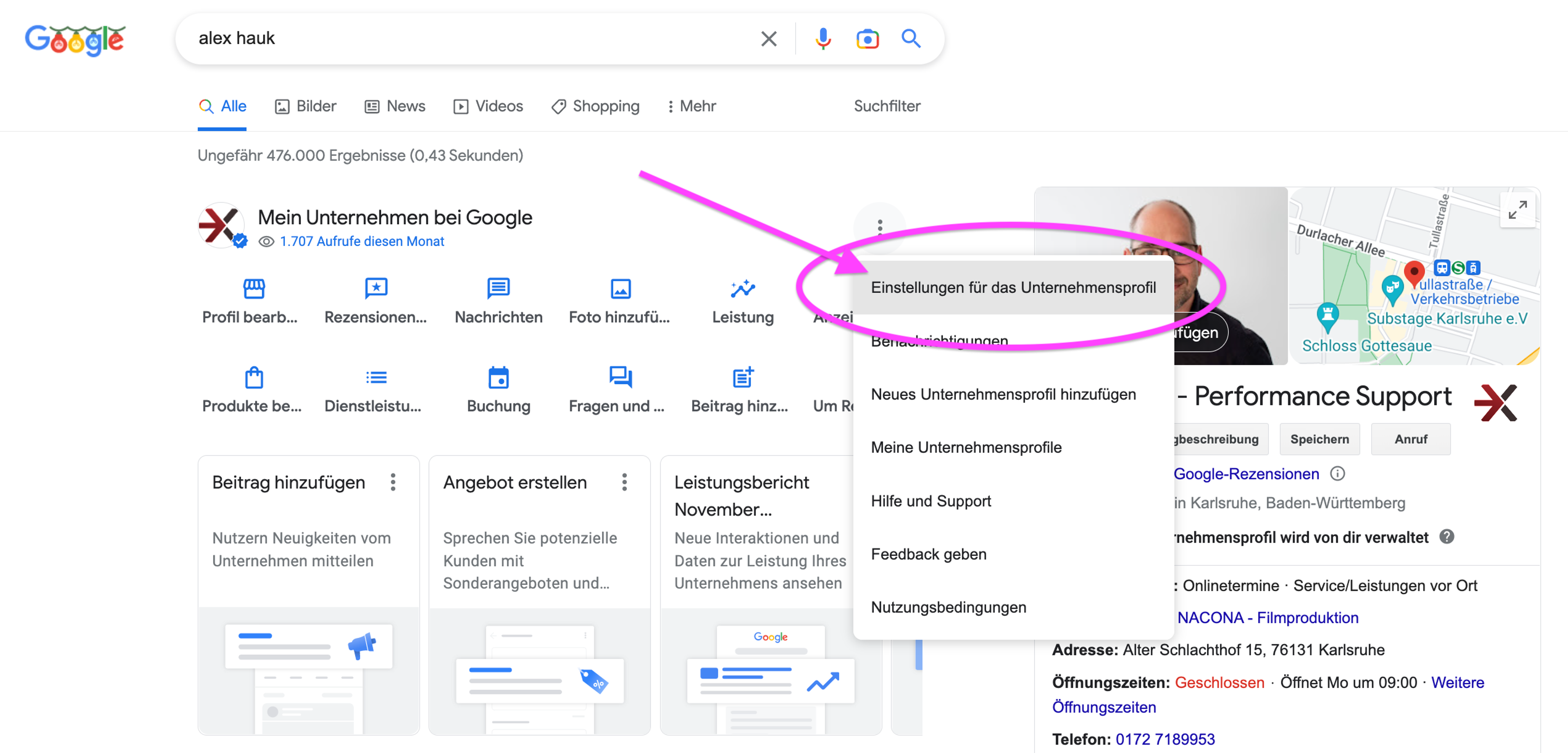Switch to the Bilder tab

pos(305,106)
